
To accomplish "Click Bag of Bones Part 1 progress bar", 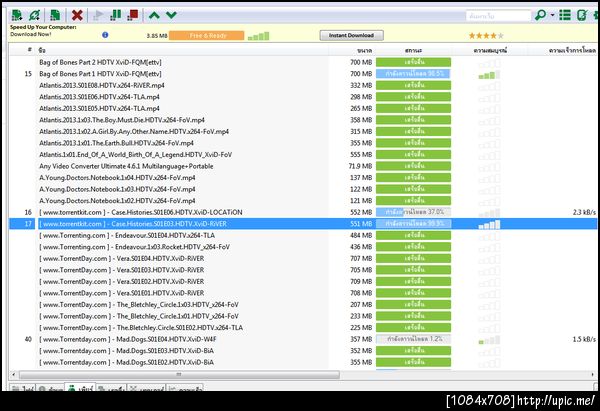I will pyautogui.click(x=413, y=73).
